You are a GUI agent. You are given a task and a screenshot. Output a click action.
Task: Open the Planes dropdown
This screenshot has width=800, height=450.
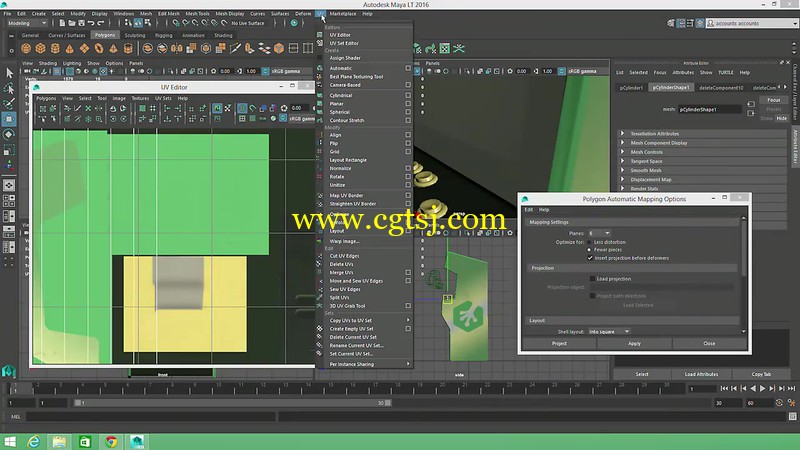[x=599, y=233]
